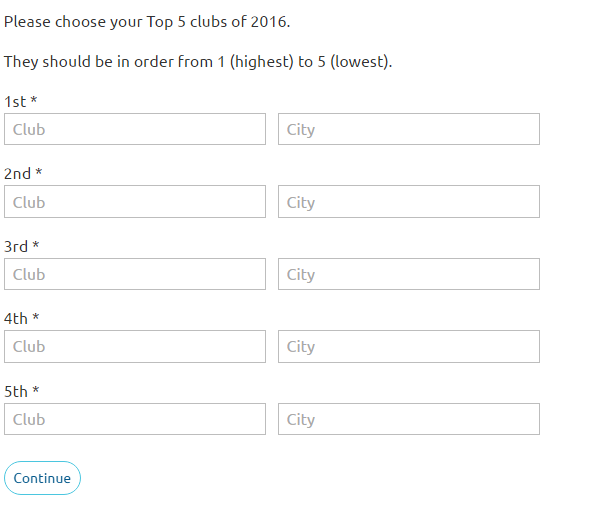Click the 1st place Club field

135,129
